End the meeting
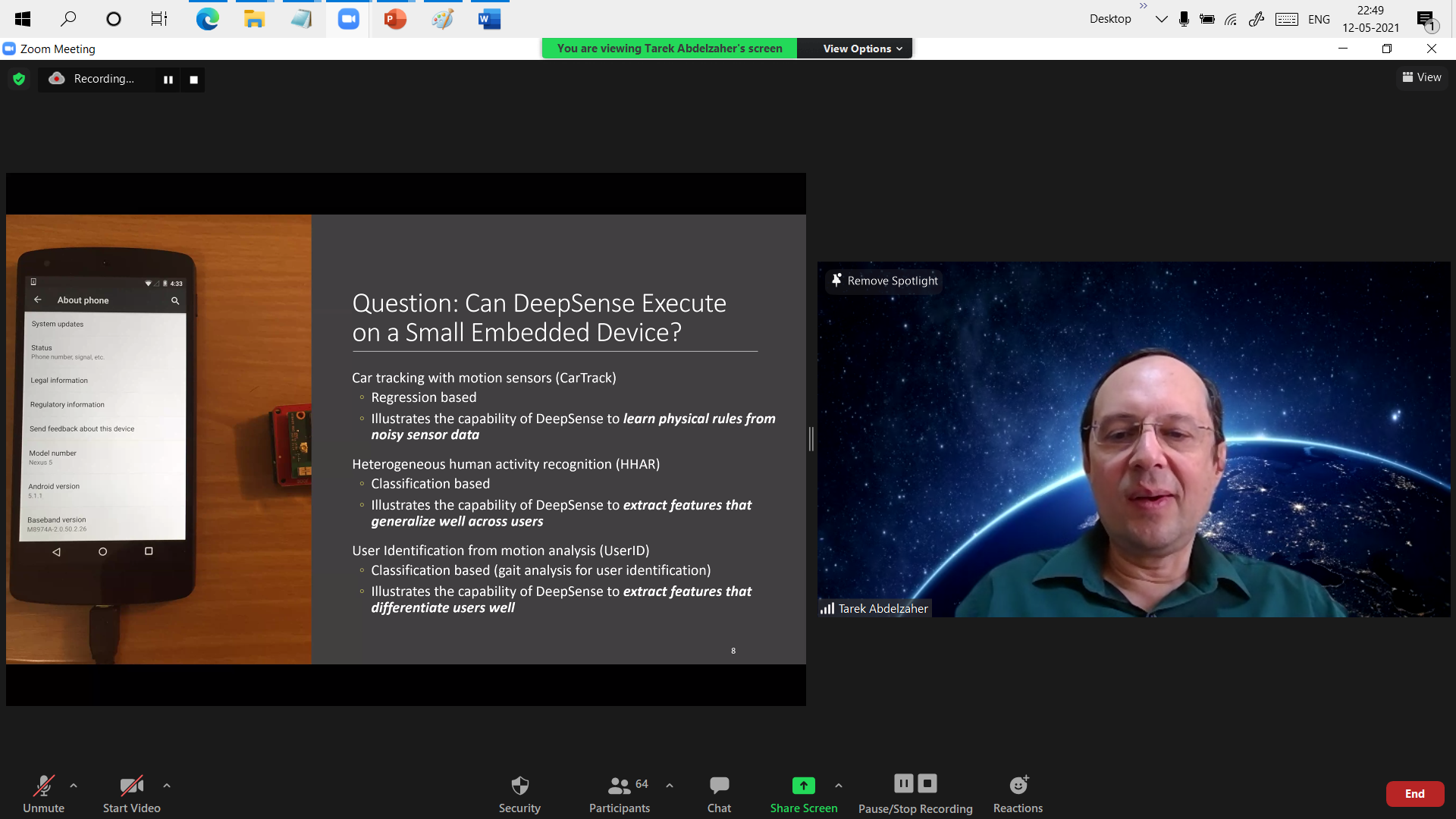This screenshot has width=1456, height=819. (x=1415, y=794)
